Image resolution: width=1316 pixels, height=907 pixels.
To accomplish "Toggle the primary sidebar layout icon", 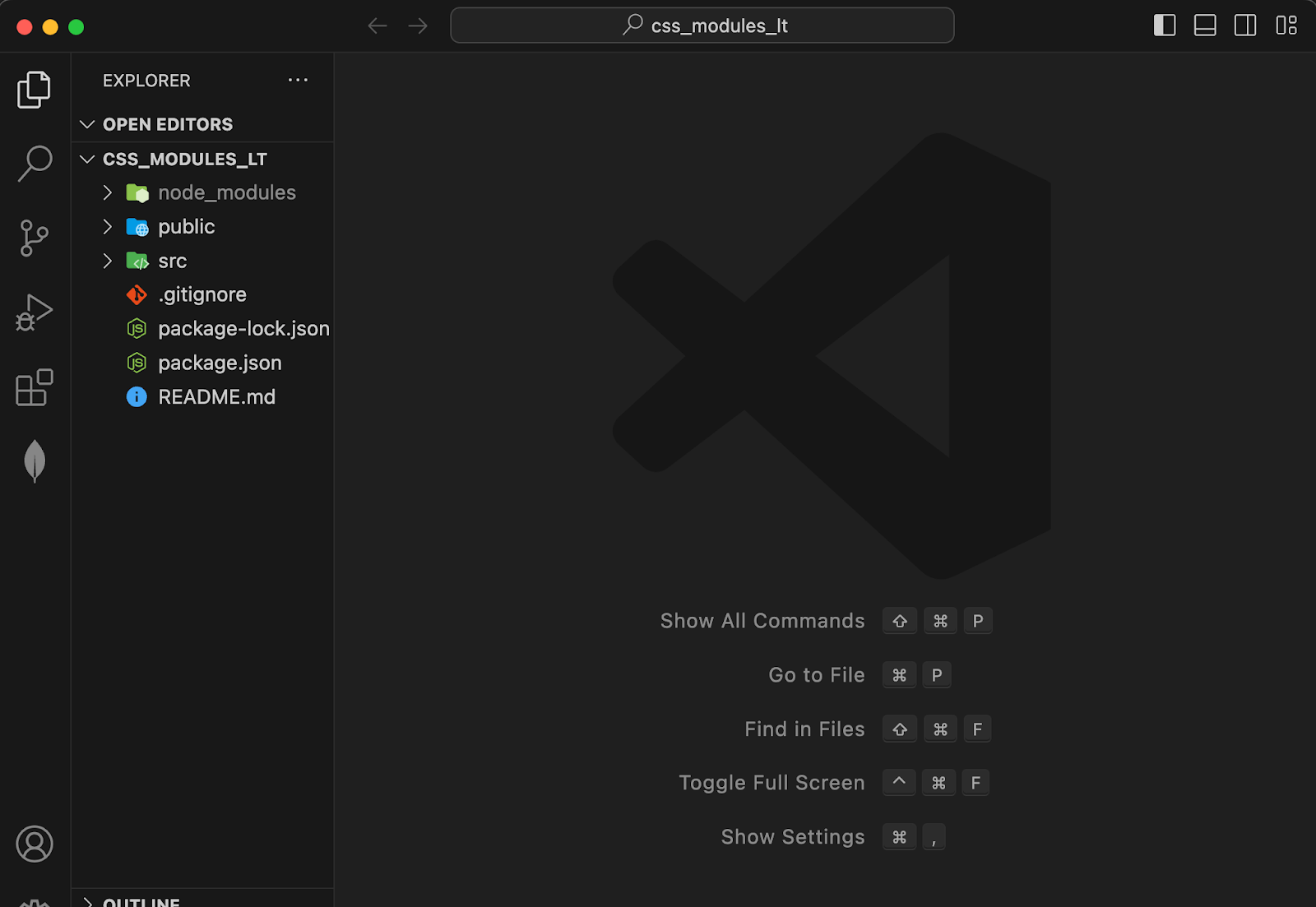I will pyautogui.click(x=1164, y=25).
